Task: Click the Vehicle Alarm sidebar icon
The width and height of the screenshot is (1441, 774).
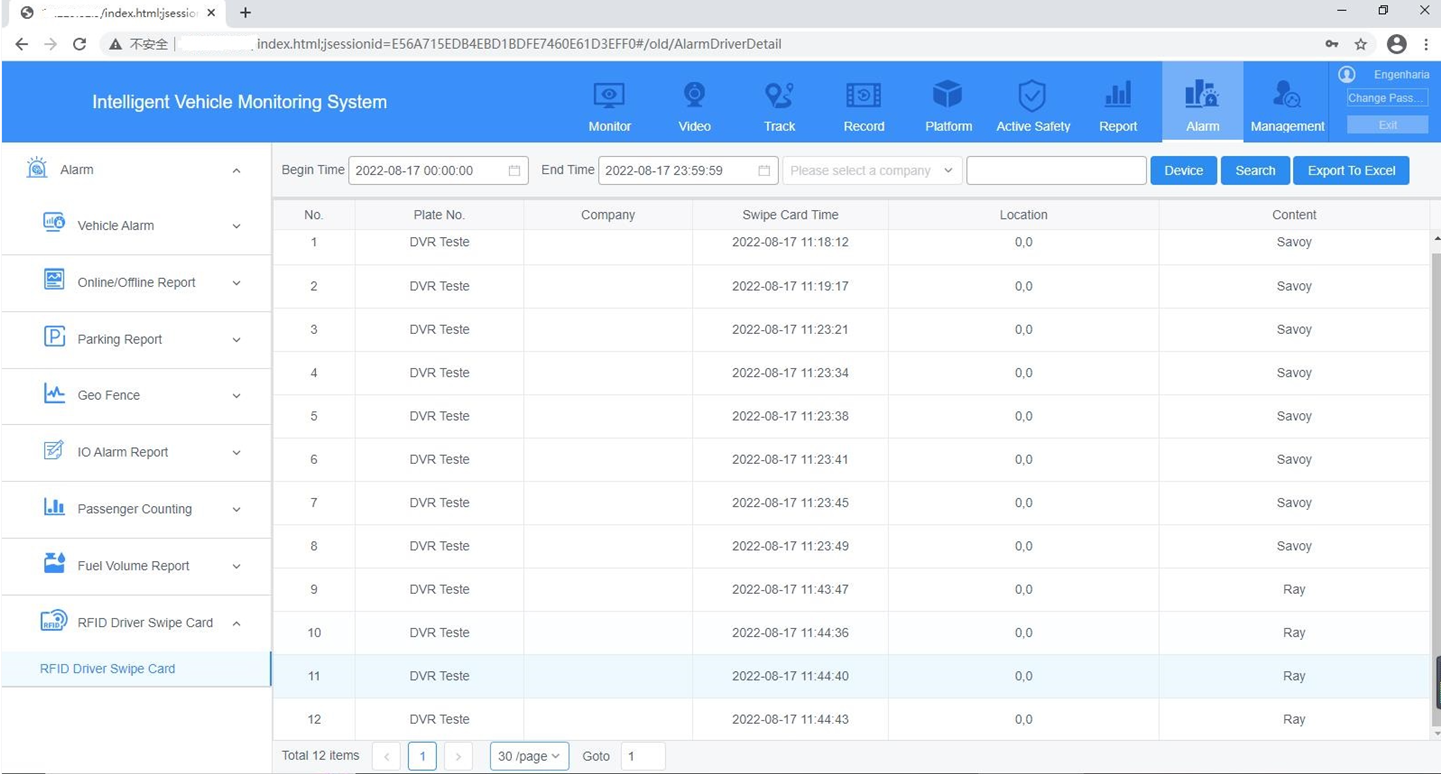Action: tap(54, 223)
